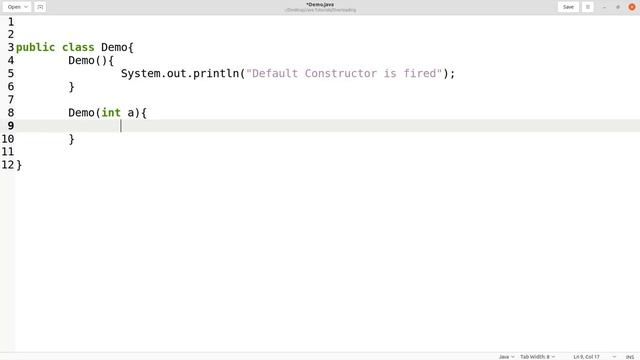
Task: Click the *Demo.java window title
Action: [x=320, y=4]
